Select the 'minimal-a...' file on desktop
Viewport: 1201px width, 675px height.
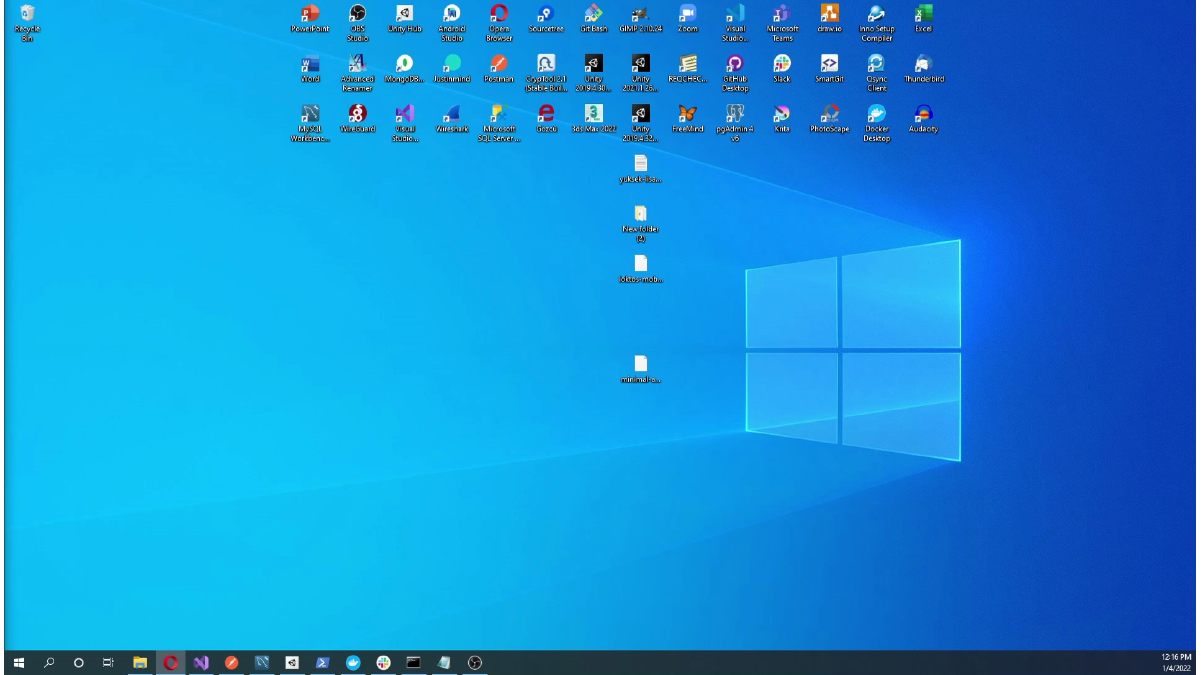[x=640, y=368]
